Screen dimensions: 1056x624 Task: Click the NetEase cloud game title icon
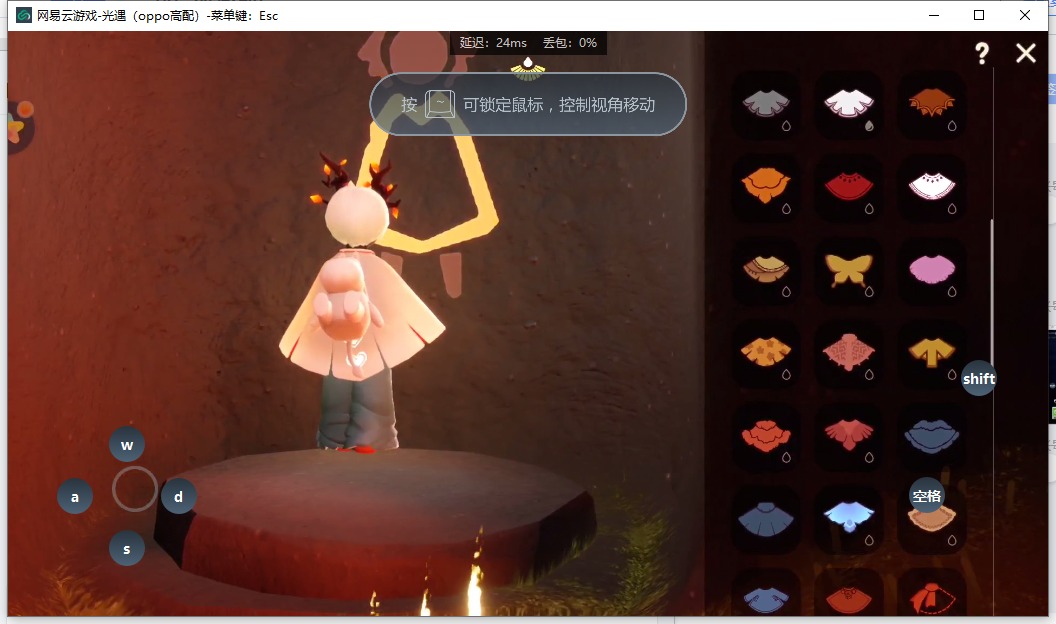tap(24, 15)
